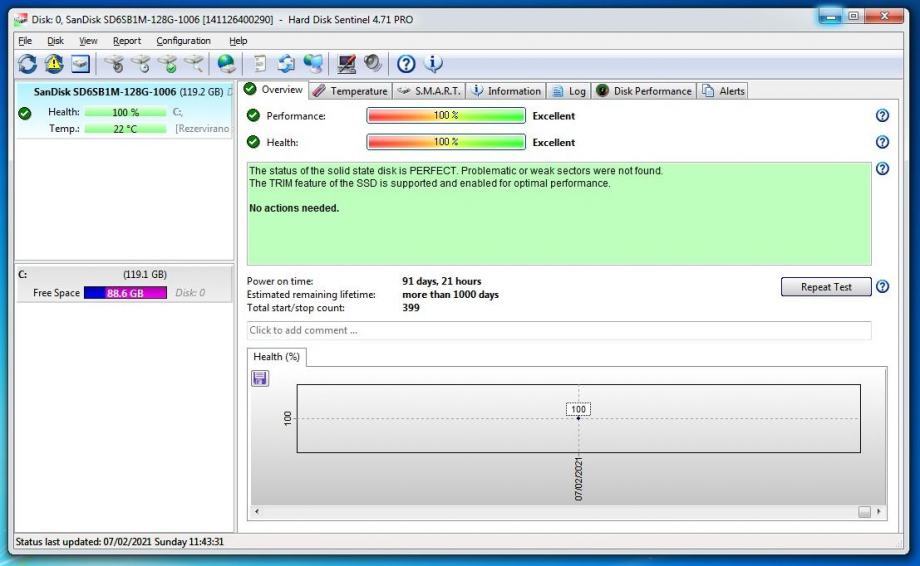Click the start/stop count value 399

pyautogui.click(x=411, y=307)
